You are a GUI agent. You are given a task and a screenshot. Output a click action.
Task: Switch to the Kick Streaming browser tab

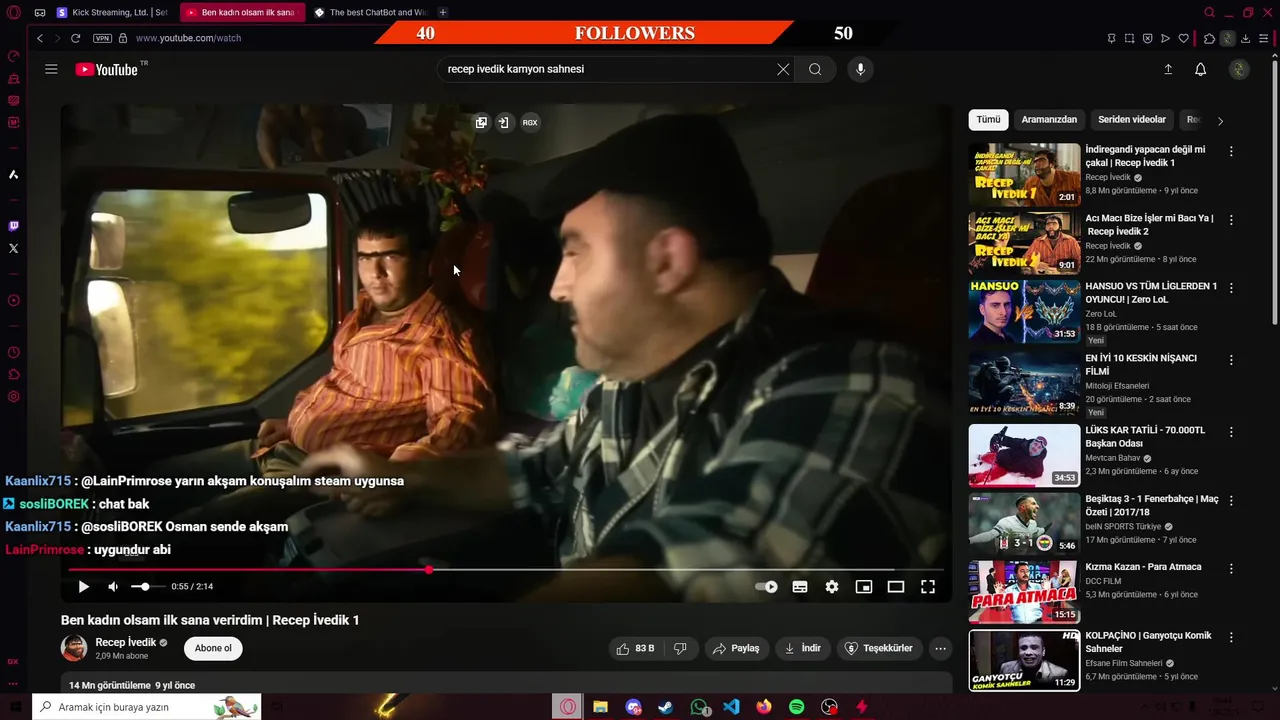pos(112,12)
